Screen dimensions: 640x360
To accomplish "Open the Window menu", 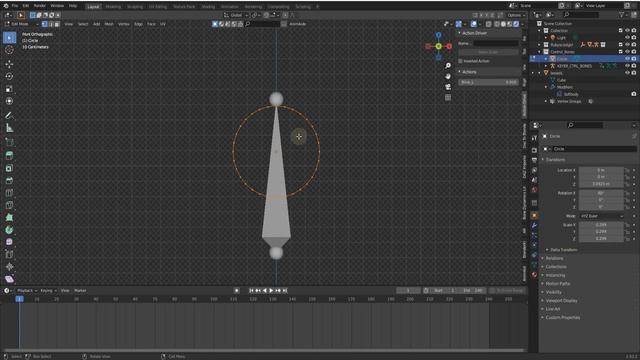I will tap(57, 6).
